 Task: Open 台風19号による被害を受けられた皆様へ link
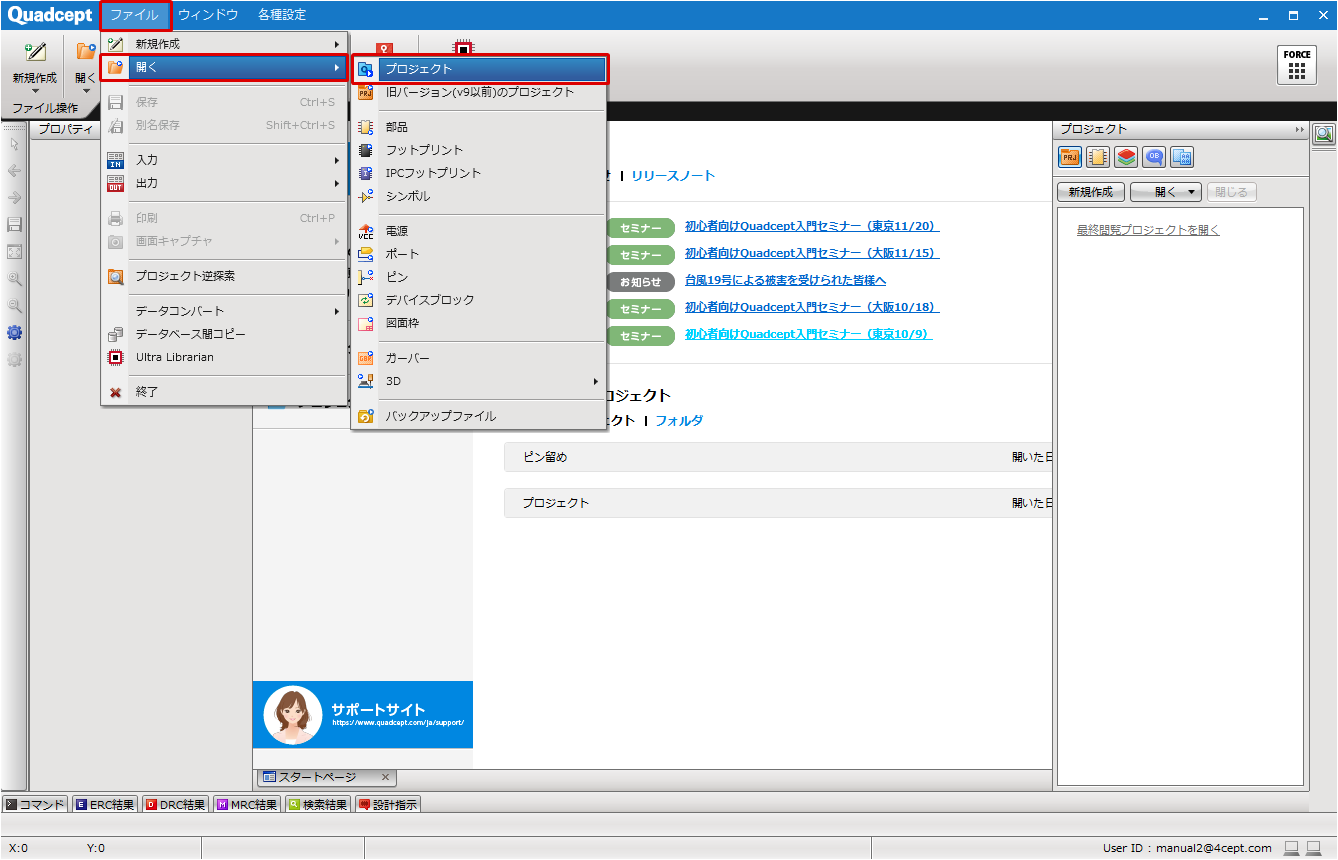(785, 280)
